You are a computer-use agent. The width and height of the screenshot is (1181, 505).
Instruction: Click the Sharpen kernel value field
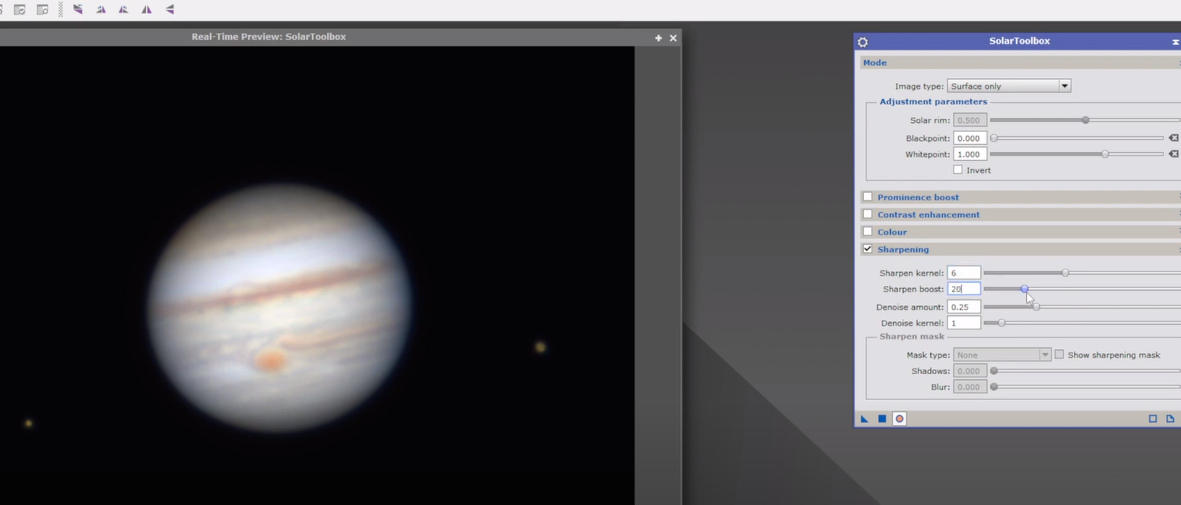(x=964, y=273)
